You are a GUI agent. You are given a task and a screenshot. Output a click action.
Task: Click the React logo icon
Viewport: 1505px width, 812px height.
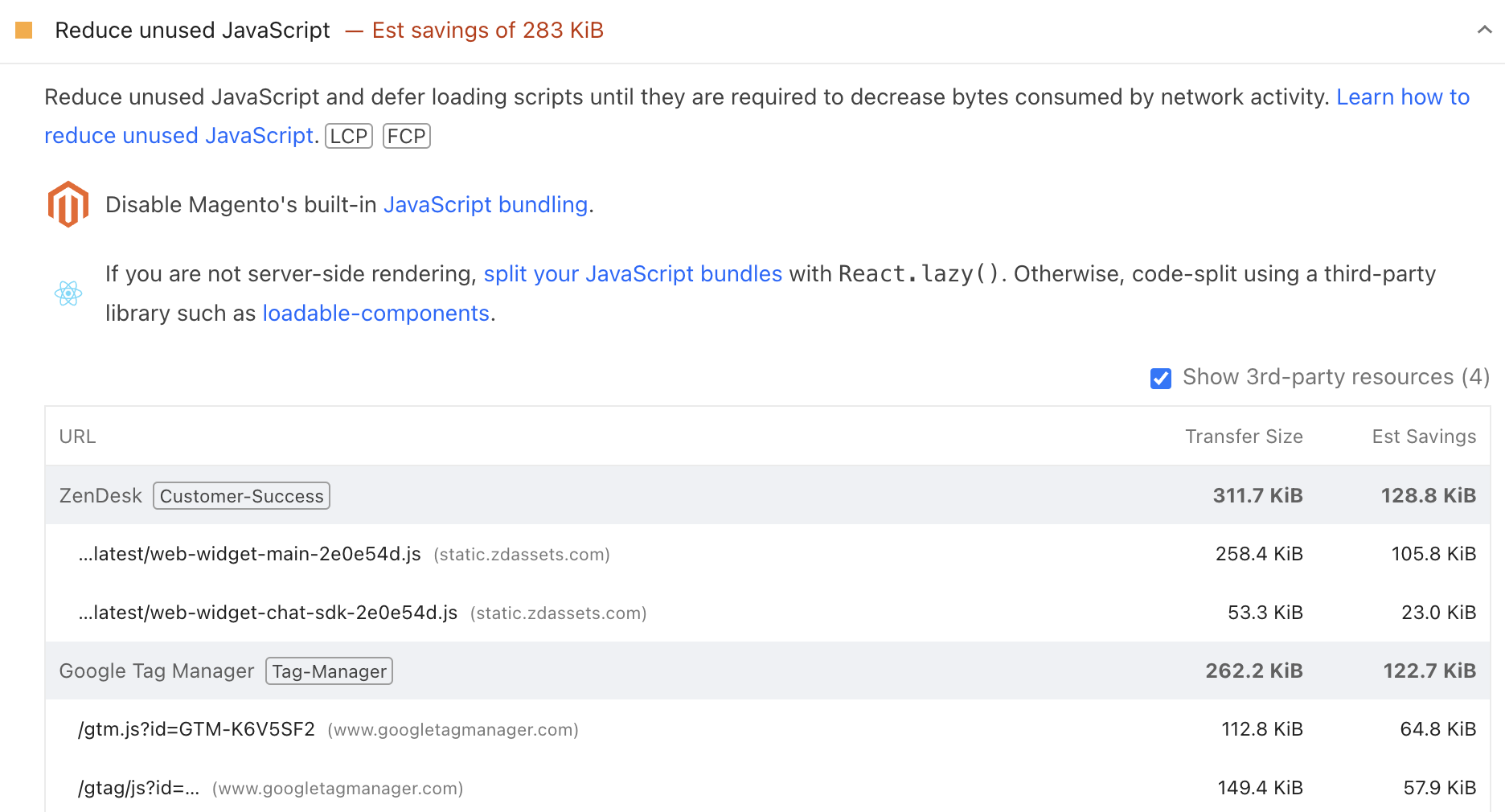(x=68, y=293)
